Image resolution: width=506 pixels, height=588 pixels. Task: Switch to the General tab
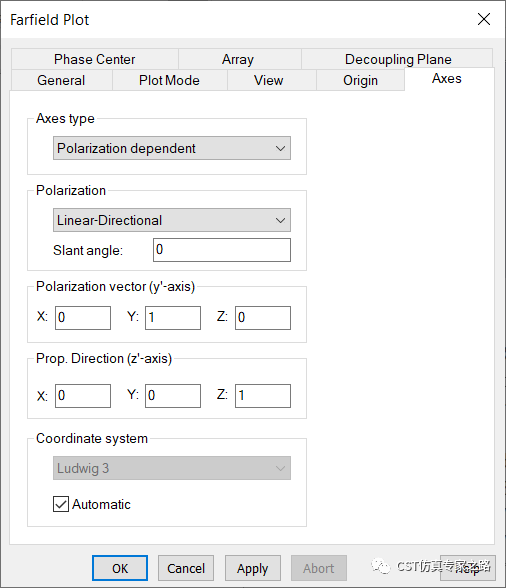62,80
